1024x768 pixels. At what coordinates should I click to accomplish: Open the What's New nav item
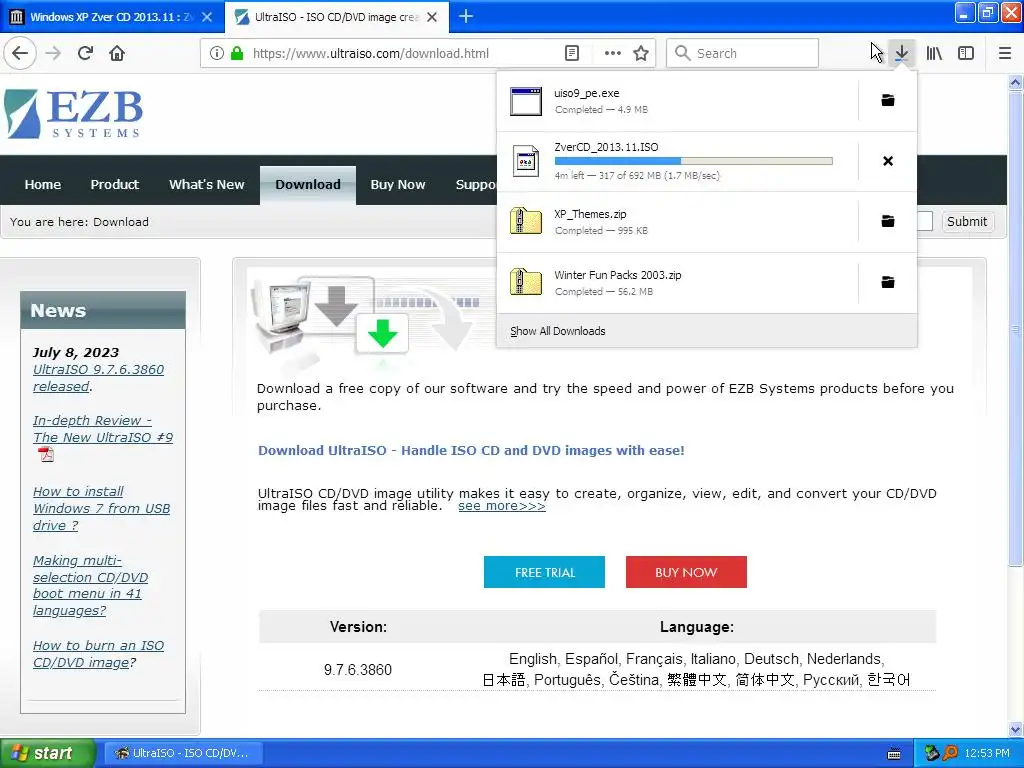pyautogui.click(x=206, y=184)
